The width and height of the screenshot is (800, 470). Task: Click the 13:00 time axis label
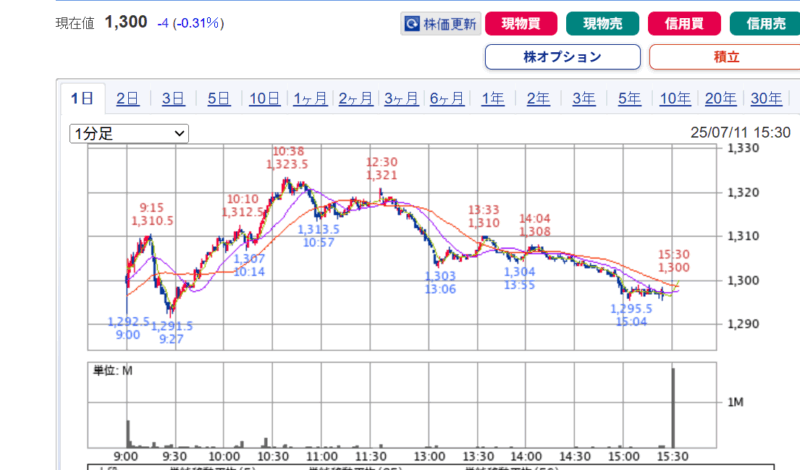(x=429, y=456)
